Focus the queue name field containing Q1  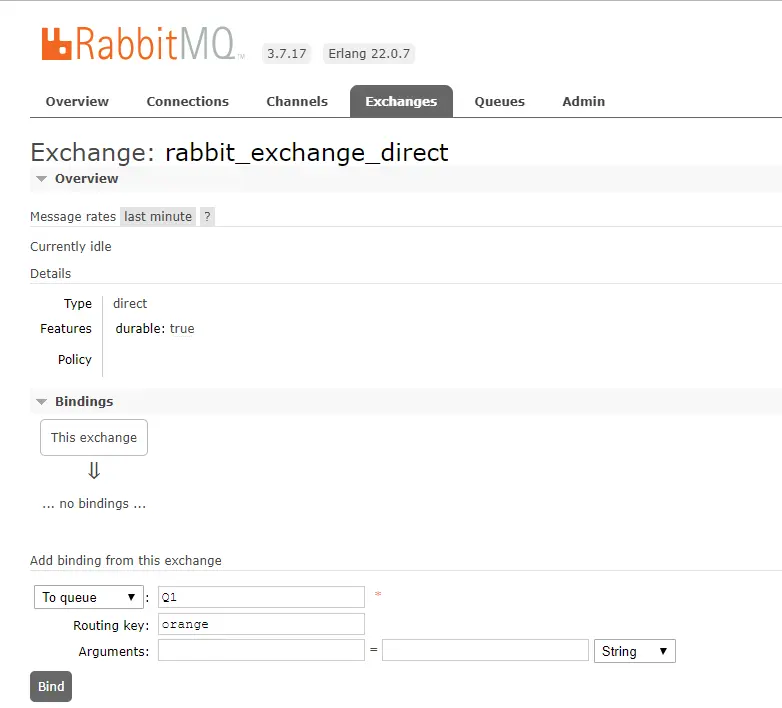(x=261, y=597)
